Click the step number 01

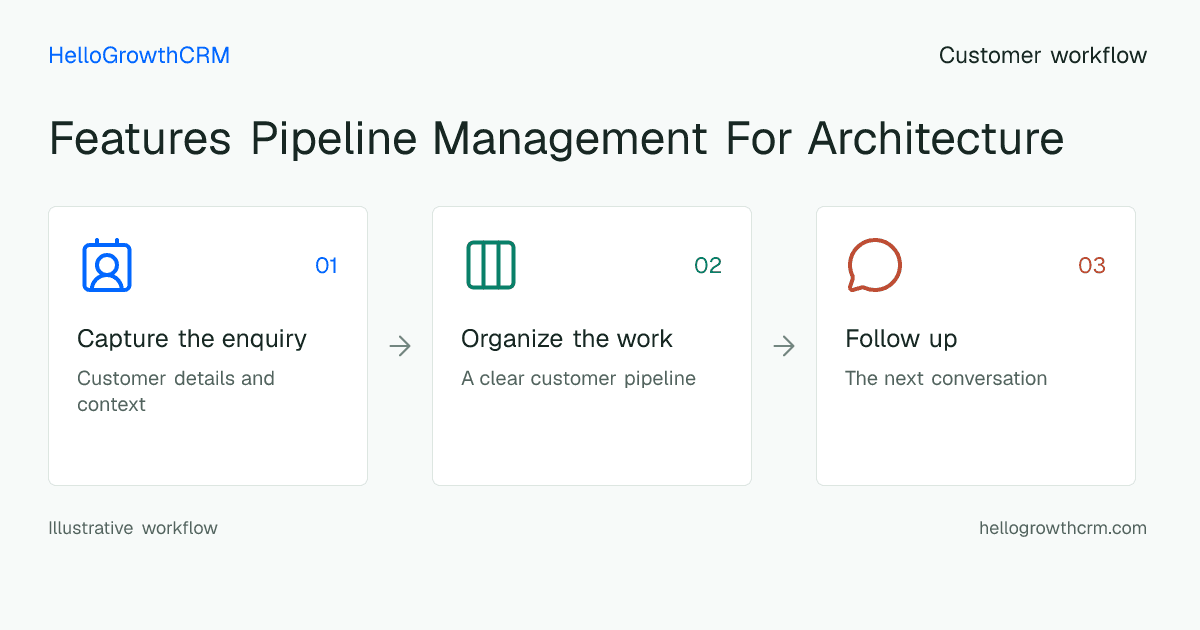326,265
